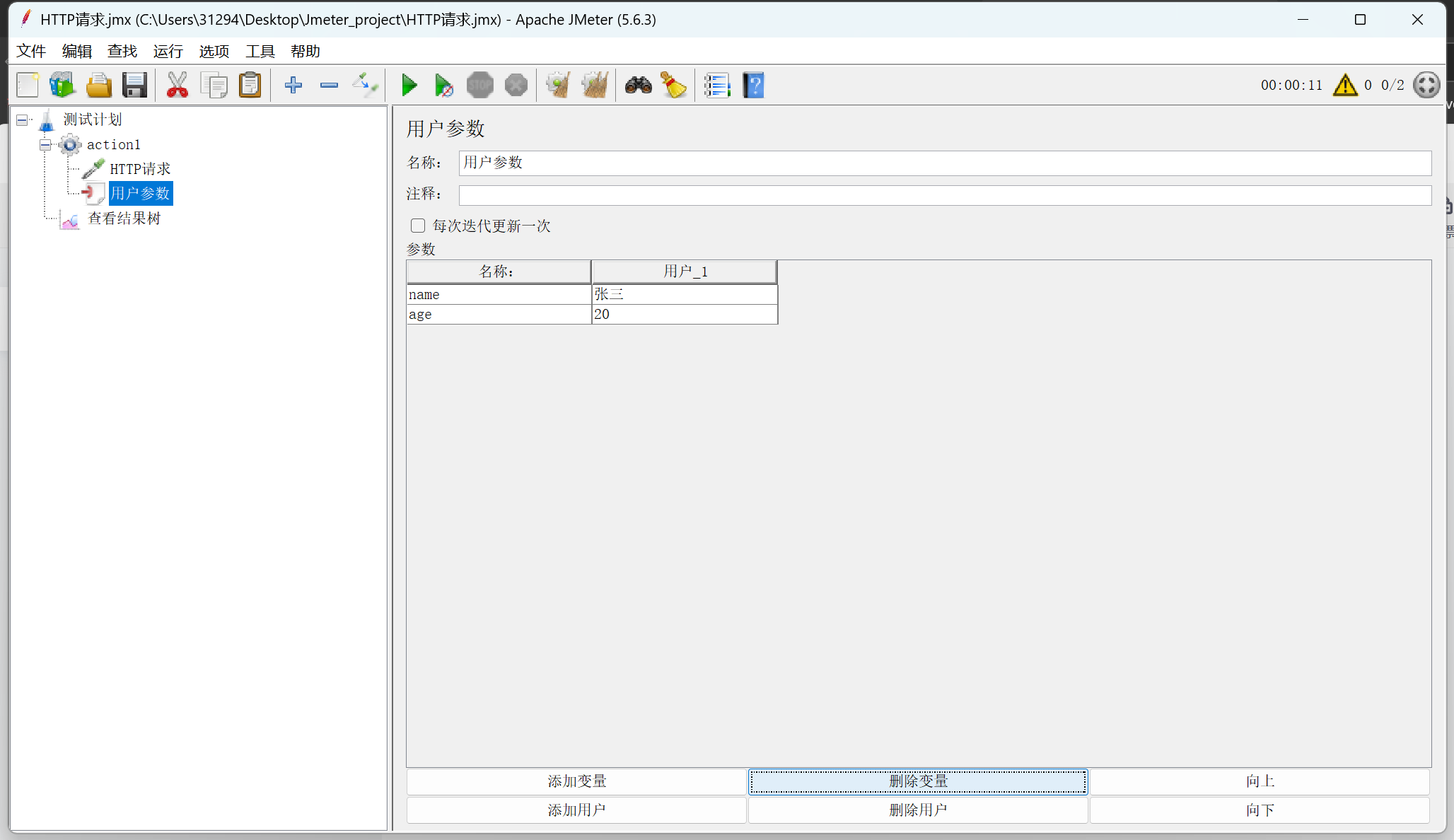This screenshot has height=840, width=1454.
Task: Select 查看结果树 in the tree
Action: point(124,218)
